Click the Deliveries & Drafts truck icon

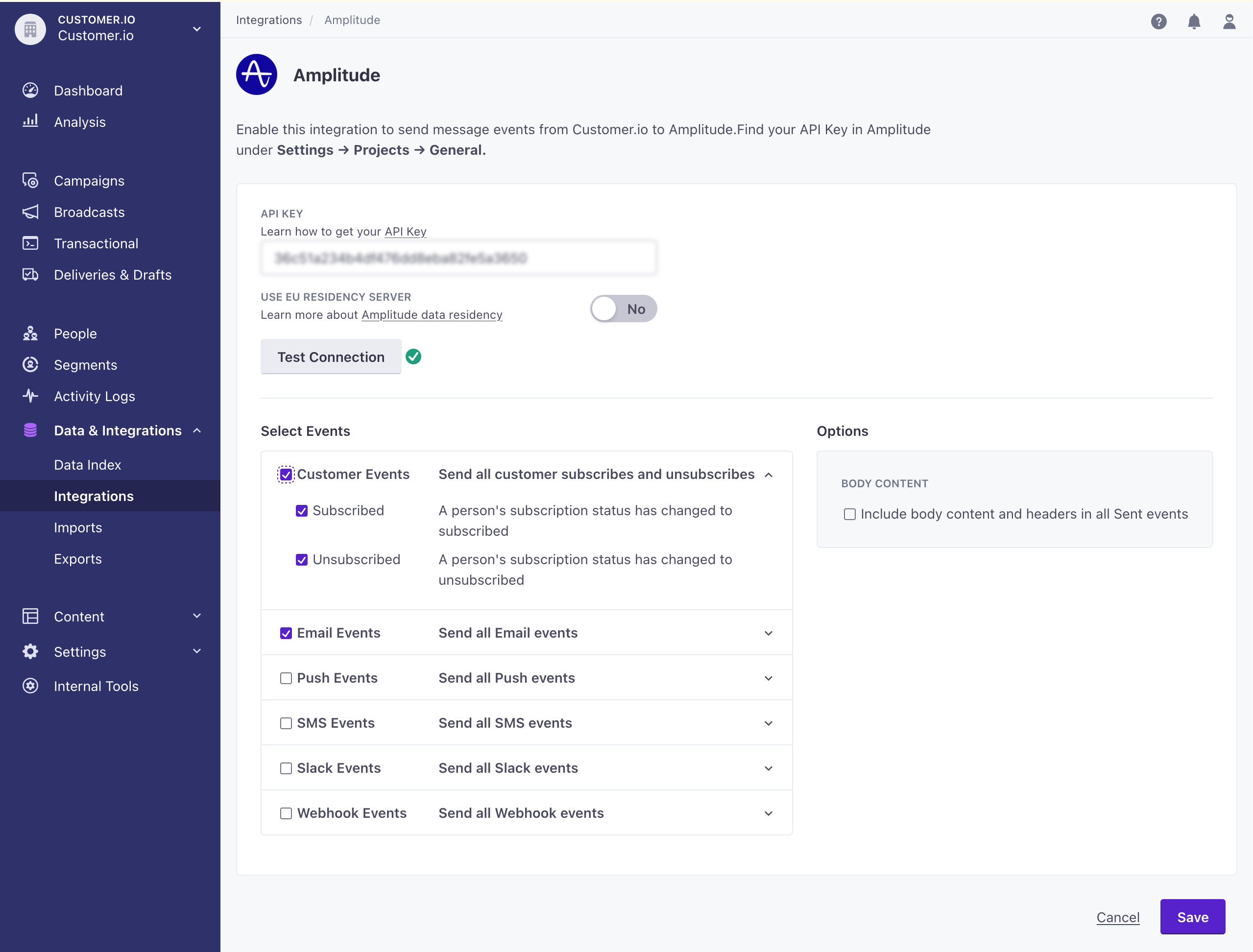[30, 274]
